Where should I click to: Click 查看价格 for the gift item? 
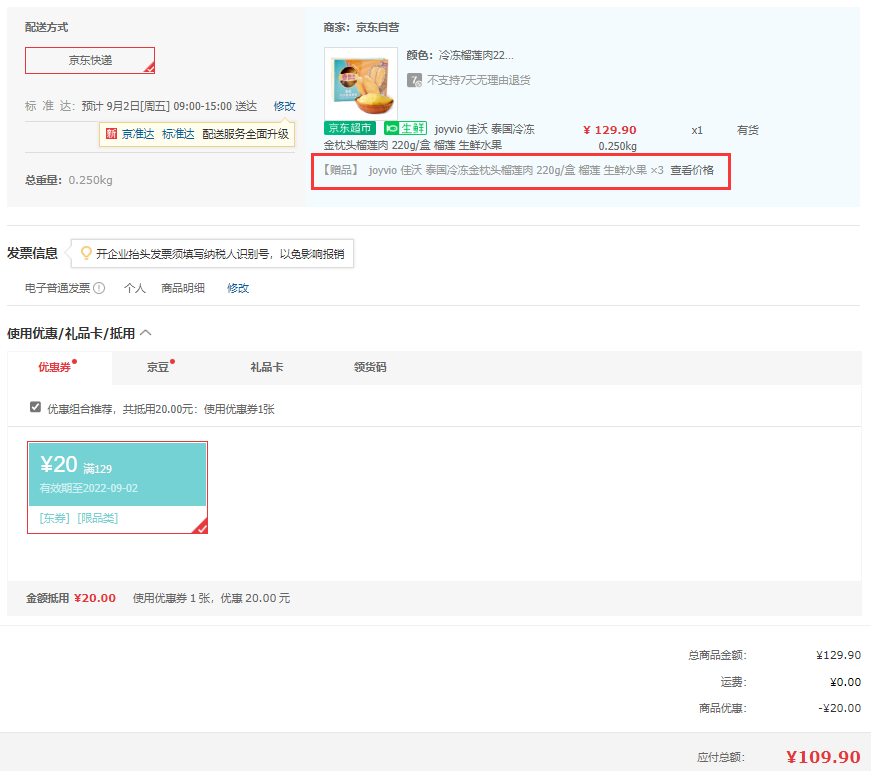[x=692, y=171]
